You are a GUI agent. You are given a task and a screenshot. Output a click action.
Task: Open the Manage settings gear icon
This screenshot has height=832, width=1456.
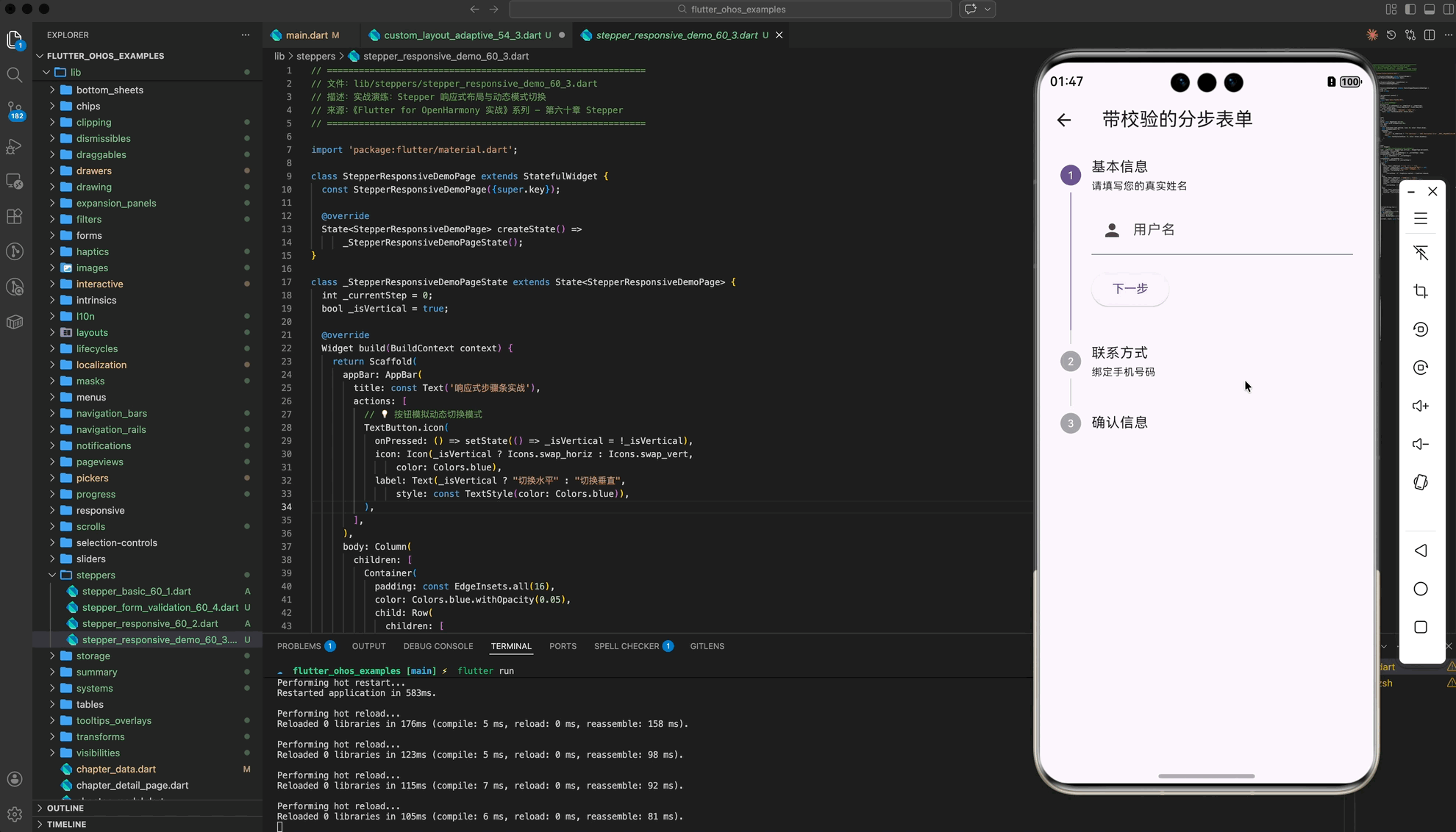(15, 814)
